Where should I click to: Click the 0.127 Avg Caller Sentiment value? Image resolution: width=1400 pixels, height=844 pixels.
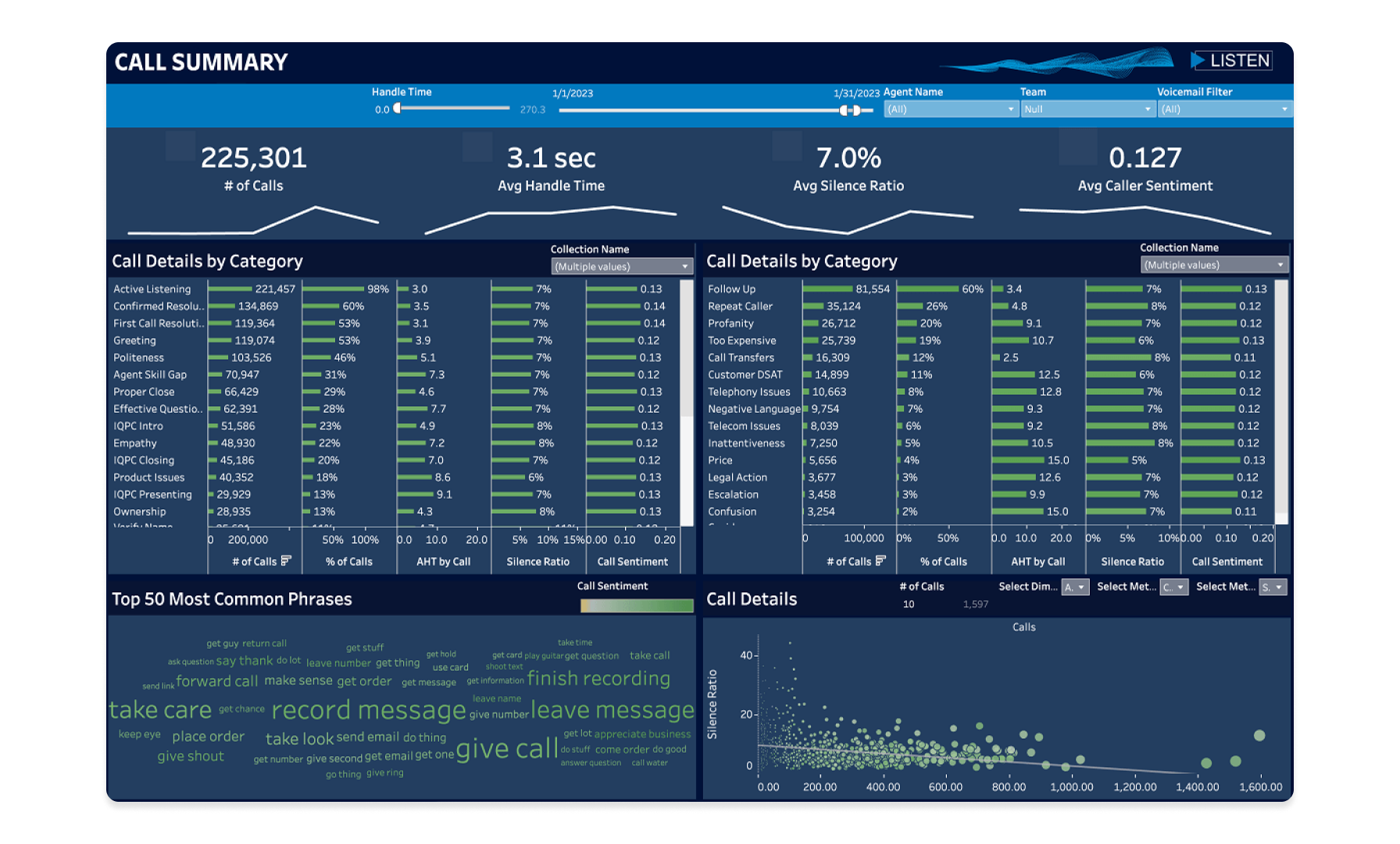1145,158
